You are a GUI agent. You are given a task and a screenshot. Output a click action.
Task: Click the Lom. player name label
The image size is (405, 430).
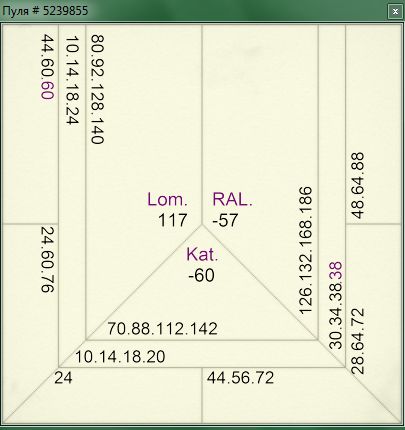coord(168,199)
